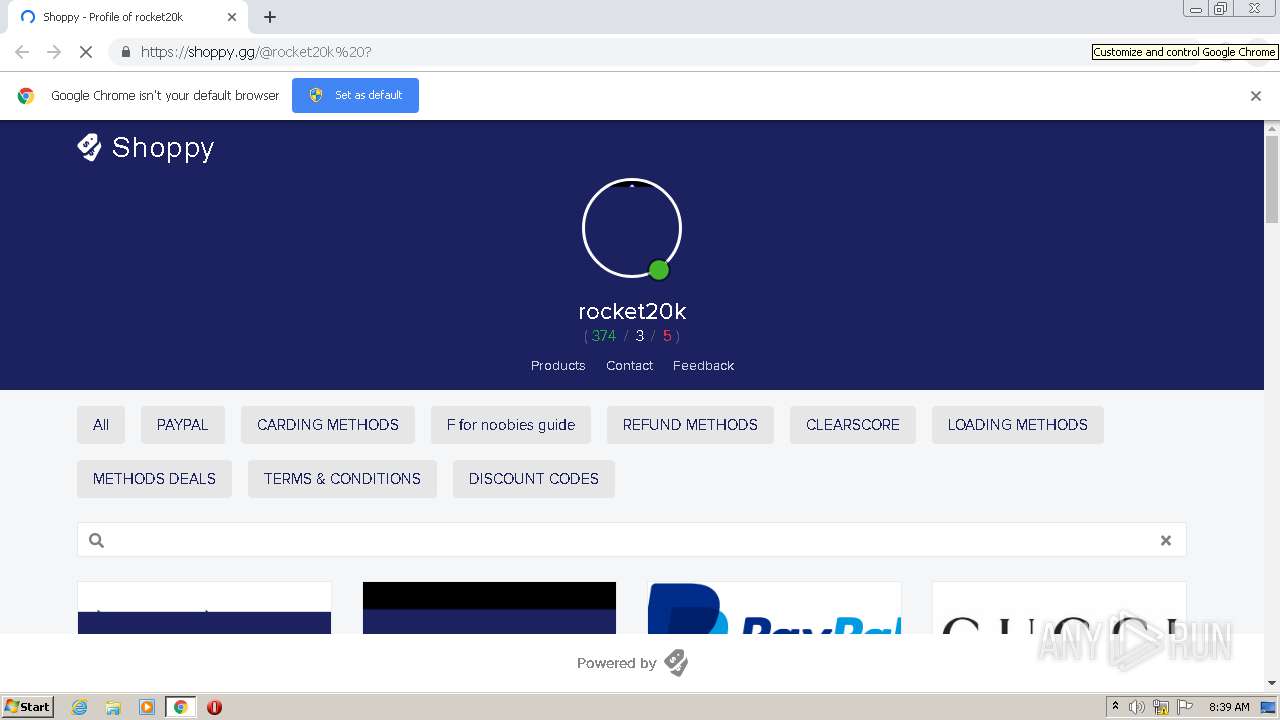1280x720 pixels.
Task: Open network status tray icon
Action: coord(1161,707)
